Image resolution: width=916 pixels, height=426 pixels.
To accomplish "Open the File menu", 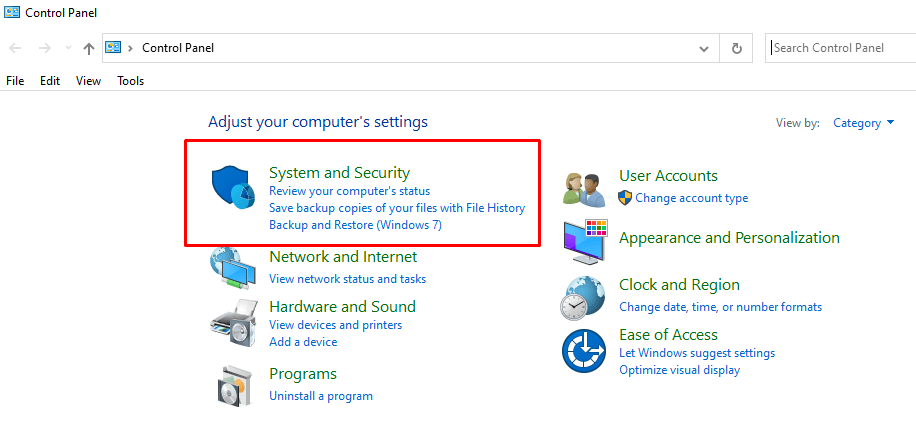I will [15, 81].
